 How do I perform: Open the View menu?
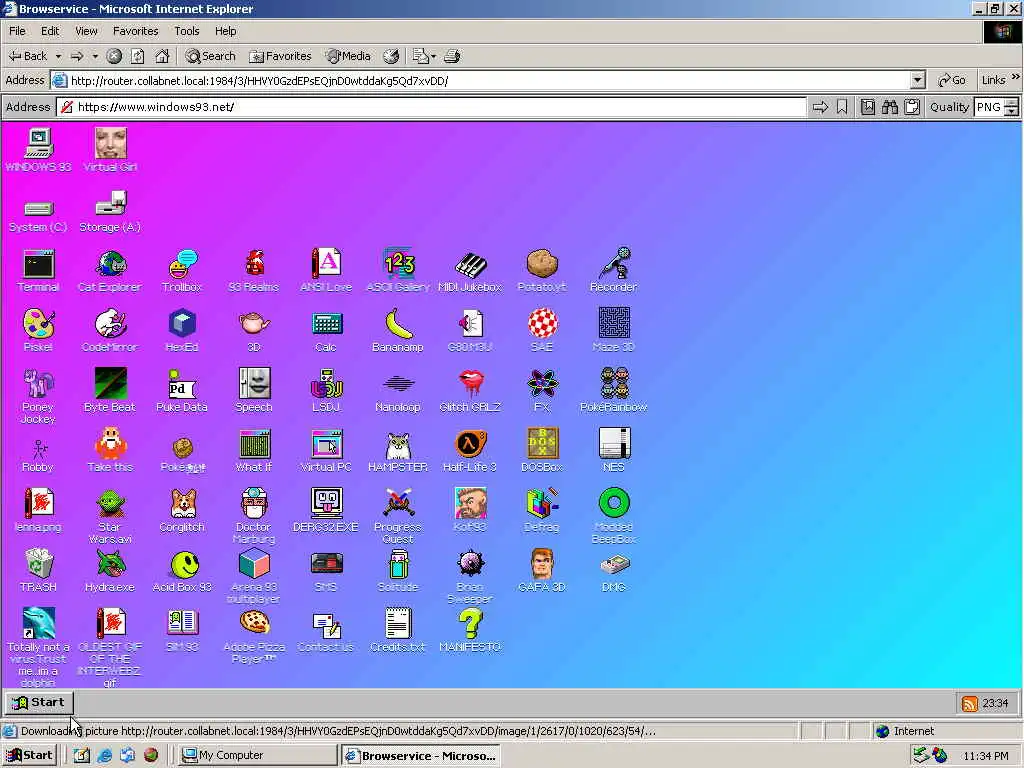pyautogui.click(x=86, y=31)
